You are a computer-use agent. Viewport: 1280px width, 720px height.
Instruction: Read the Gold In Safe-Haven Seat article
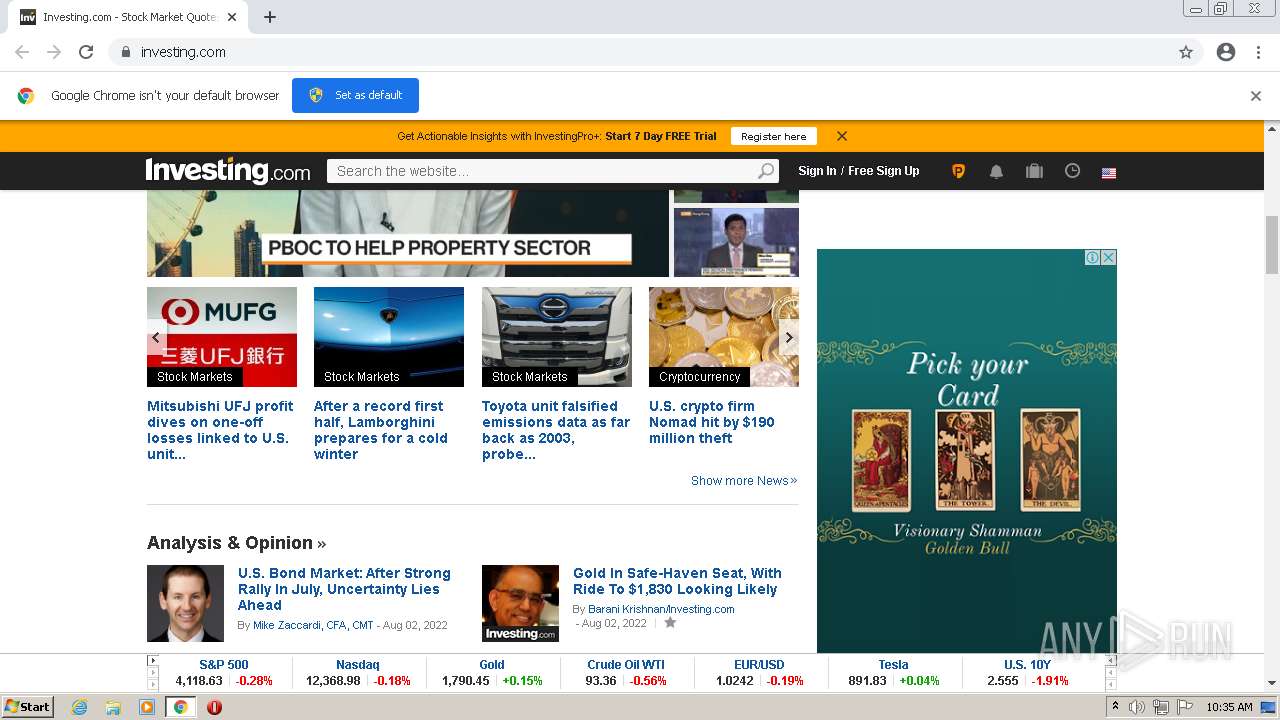coord(677,581)
